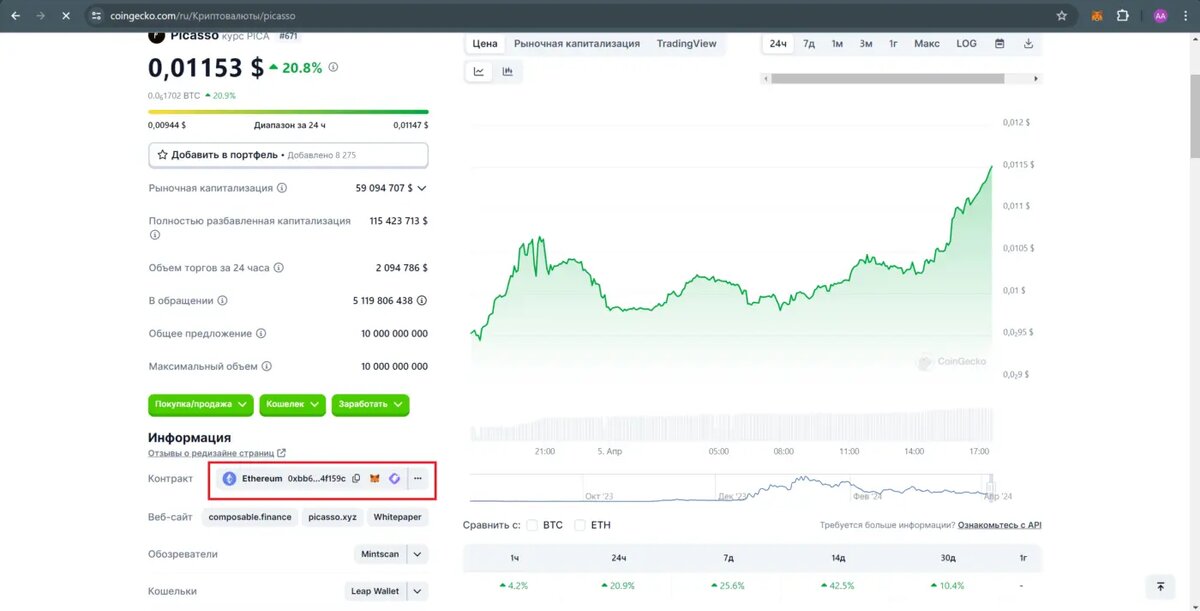
Task: Show info icon beside В обращении label
Action: point(222,301)
